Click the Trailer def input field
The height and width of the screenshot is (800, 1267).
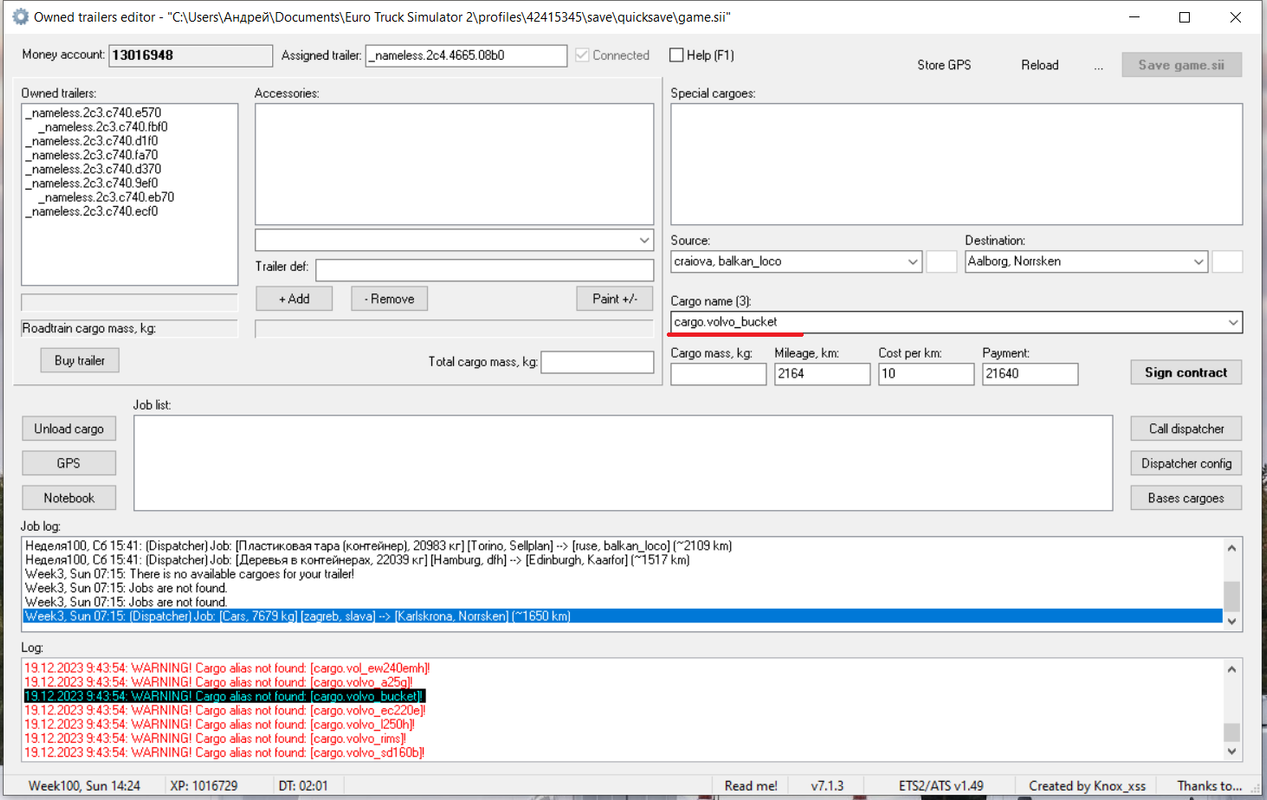click(x=484, y=270)
